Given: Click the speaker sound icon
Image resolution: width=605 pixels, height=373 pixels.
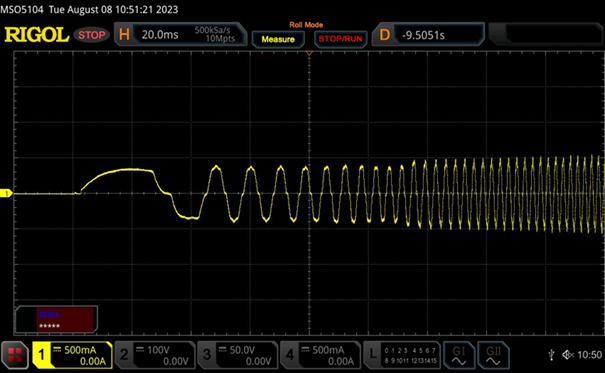Looking at the screenshot, I should (x=568, y=354).
